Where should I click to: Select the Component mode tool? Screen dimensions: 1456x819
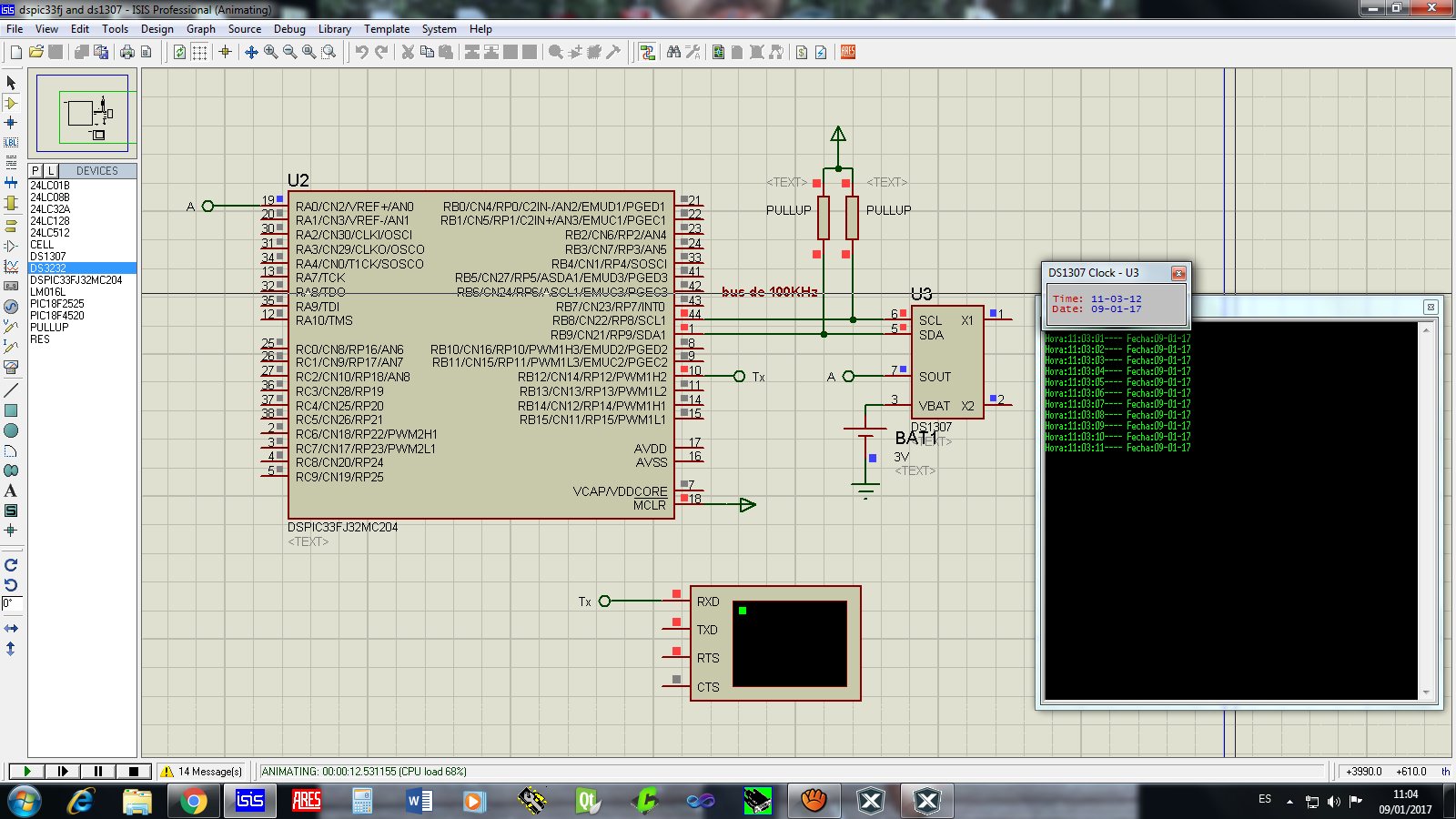coord(11,103)
